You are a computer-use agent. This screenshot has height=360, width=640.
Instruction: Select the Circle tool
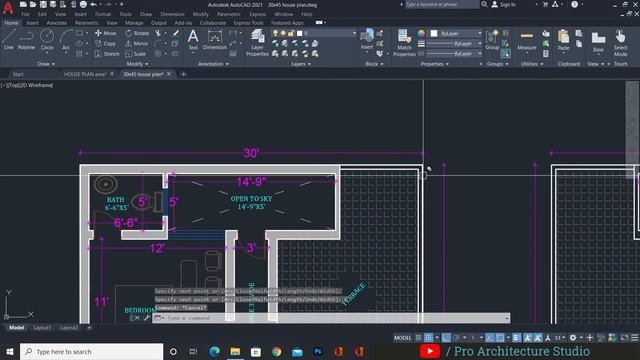point(47,40)
